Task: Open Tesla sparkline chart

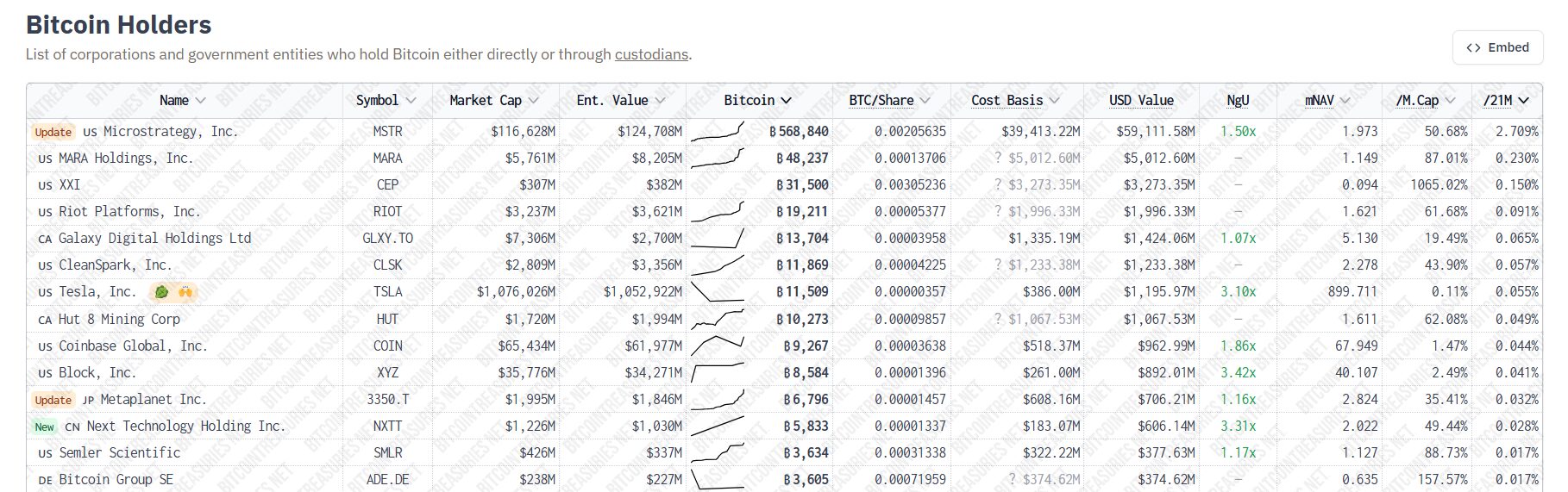Action: tap(717, 291)
